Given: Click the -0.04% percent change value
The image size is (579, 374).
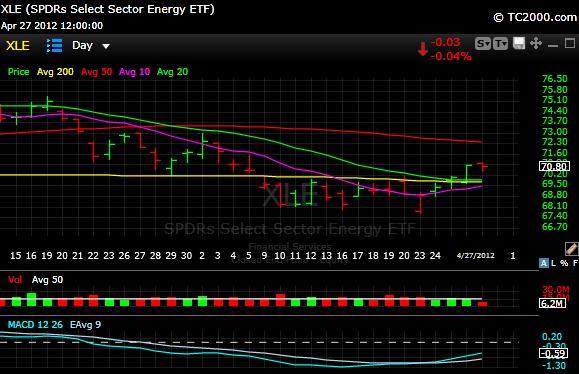Looking at the screenshot, I should [451, 56].
